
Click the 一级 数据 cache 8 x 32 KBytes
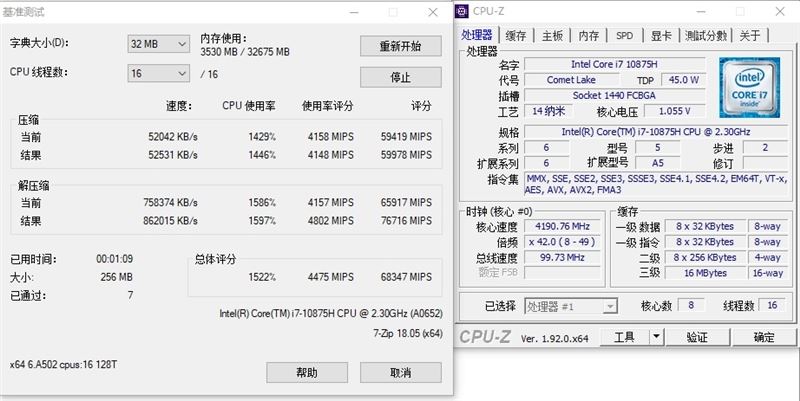[705, 227]
